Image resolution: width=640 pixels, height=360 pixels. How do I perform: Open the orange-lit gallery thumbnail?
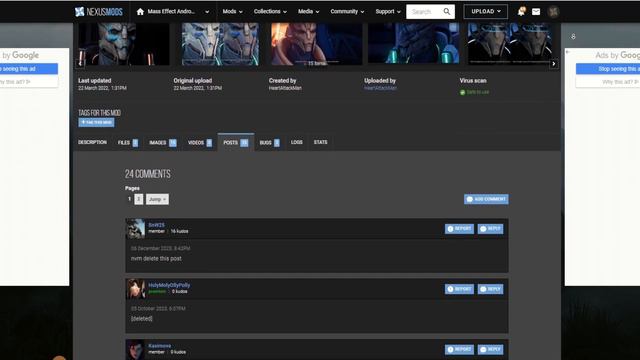click(316, 44)
